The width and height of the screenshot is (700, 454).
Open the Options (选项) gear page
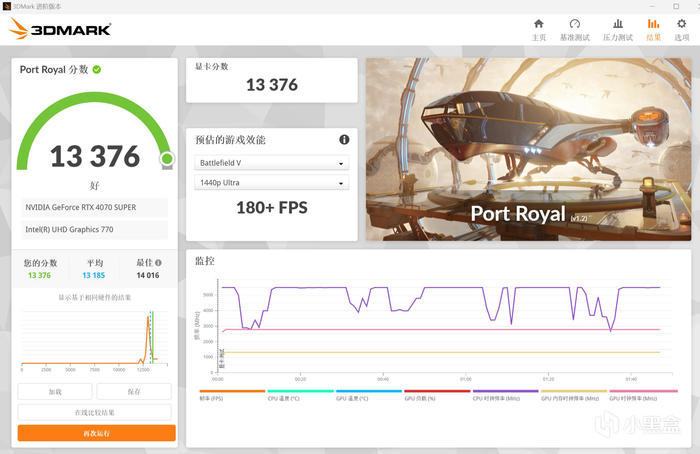tap(681, 30)
